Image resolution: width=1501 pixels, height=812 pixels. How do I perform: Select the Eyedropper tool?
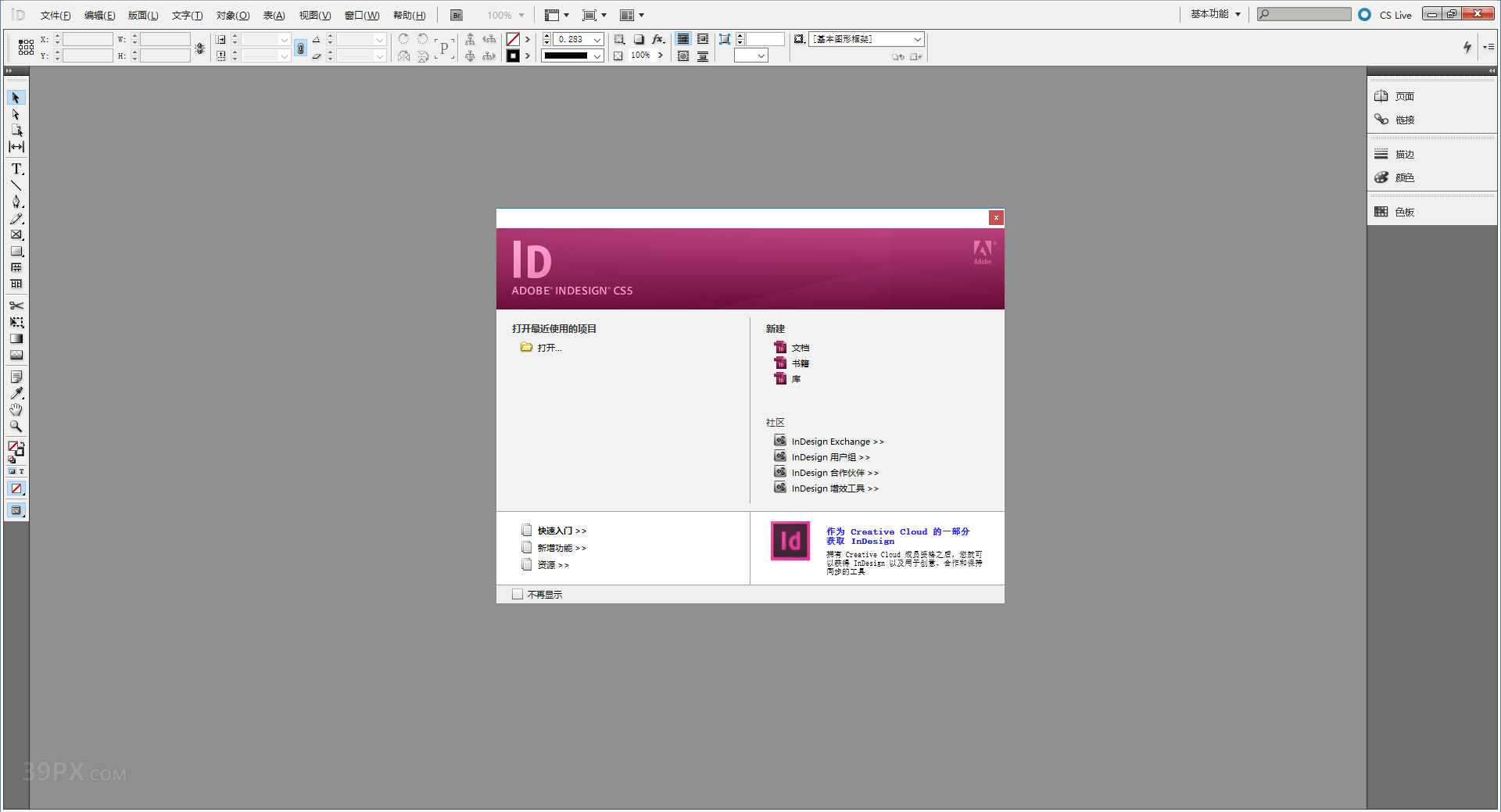point(17,393)
